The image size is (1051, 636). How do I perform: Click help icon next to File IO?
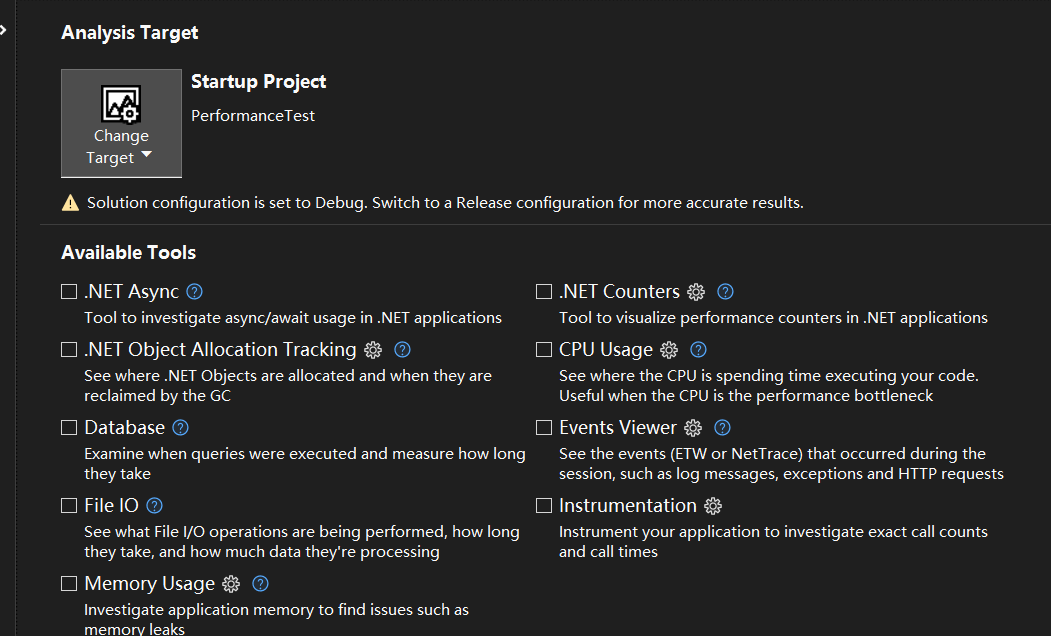pos(154,506)
